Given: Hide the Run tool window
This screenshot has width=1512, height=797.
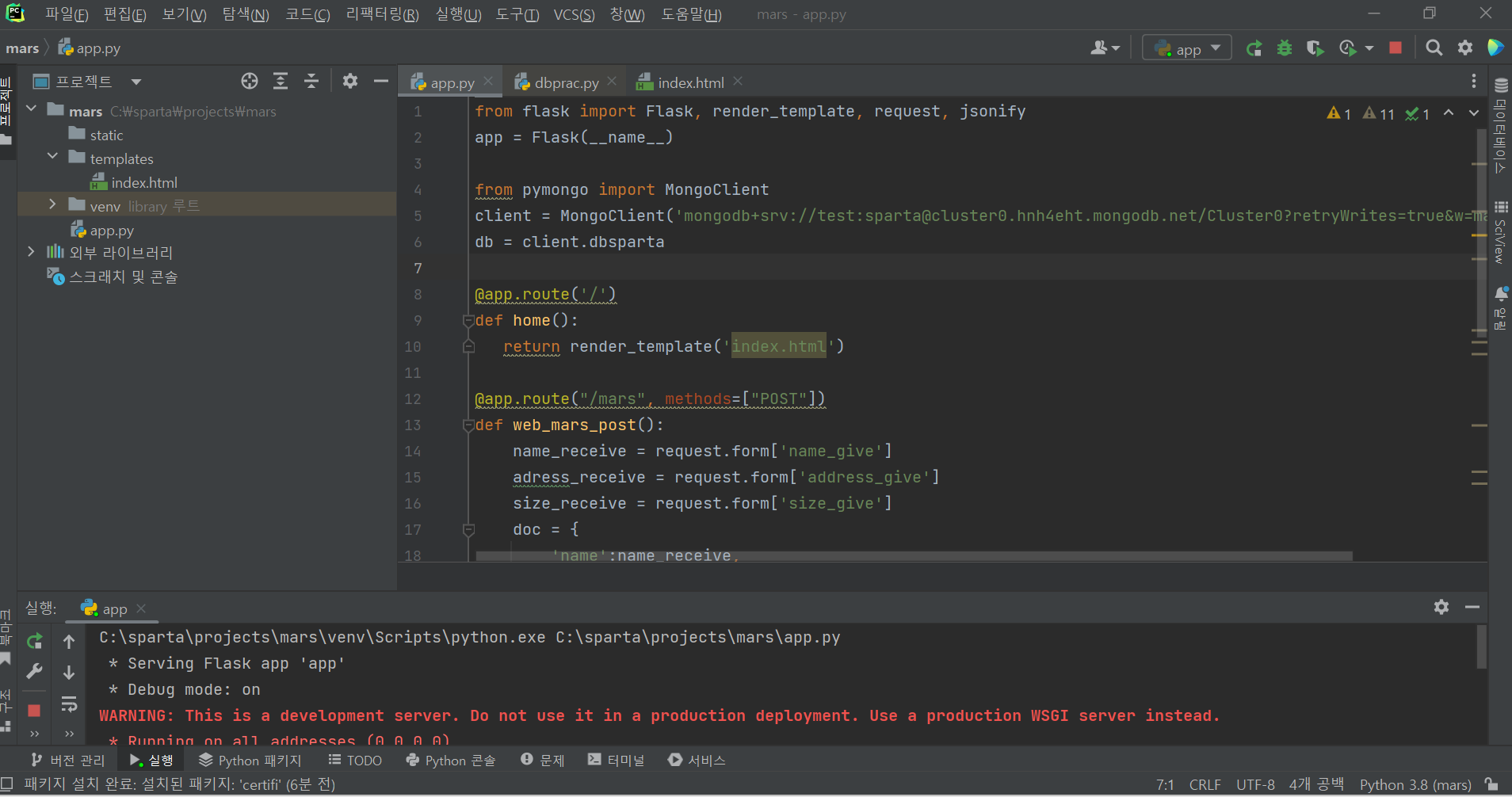Looking at the screenshot, I should click(1472, 607).
